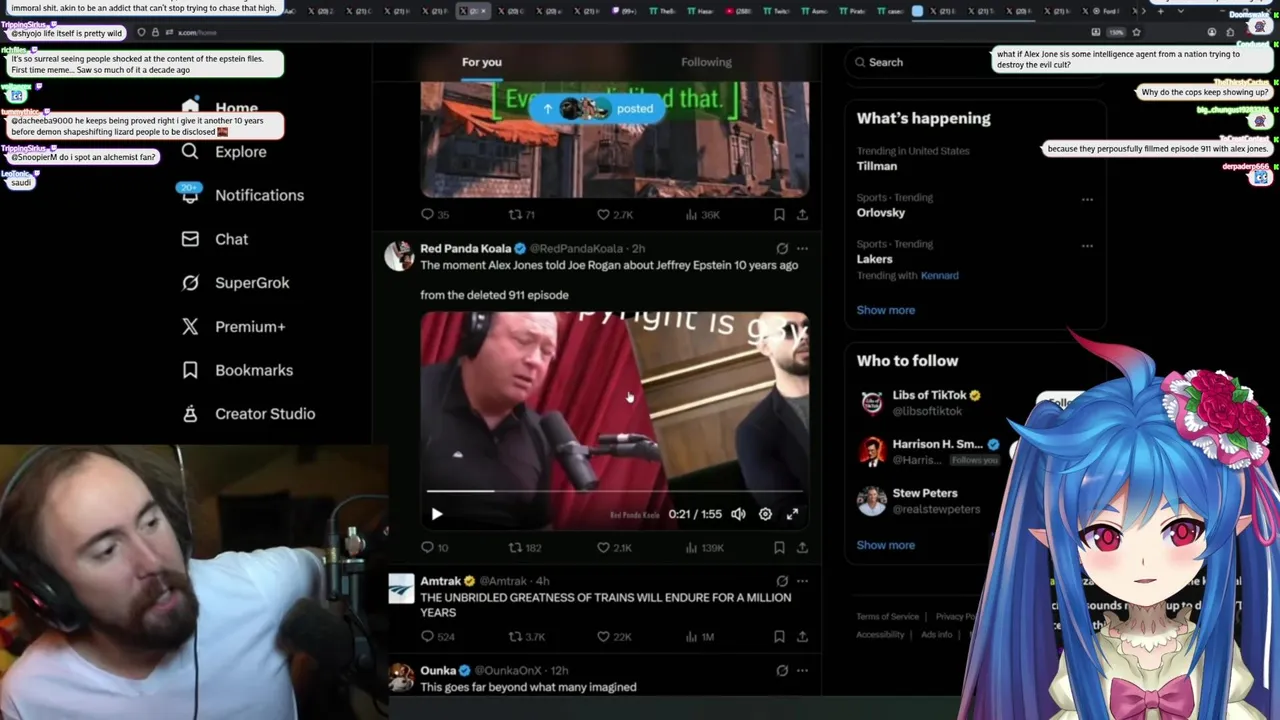1280x720 pixels.
Task: Open the Terms of Service footer link
Action: pos(887,617)
